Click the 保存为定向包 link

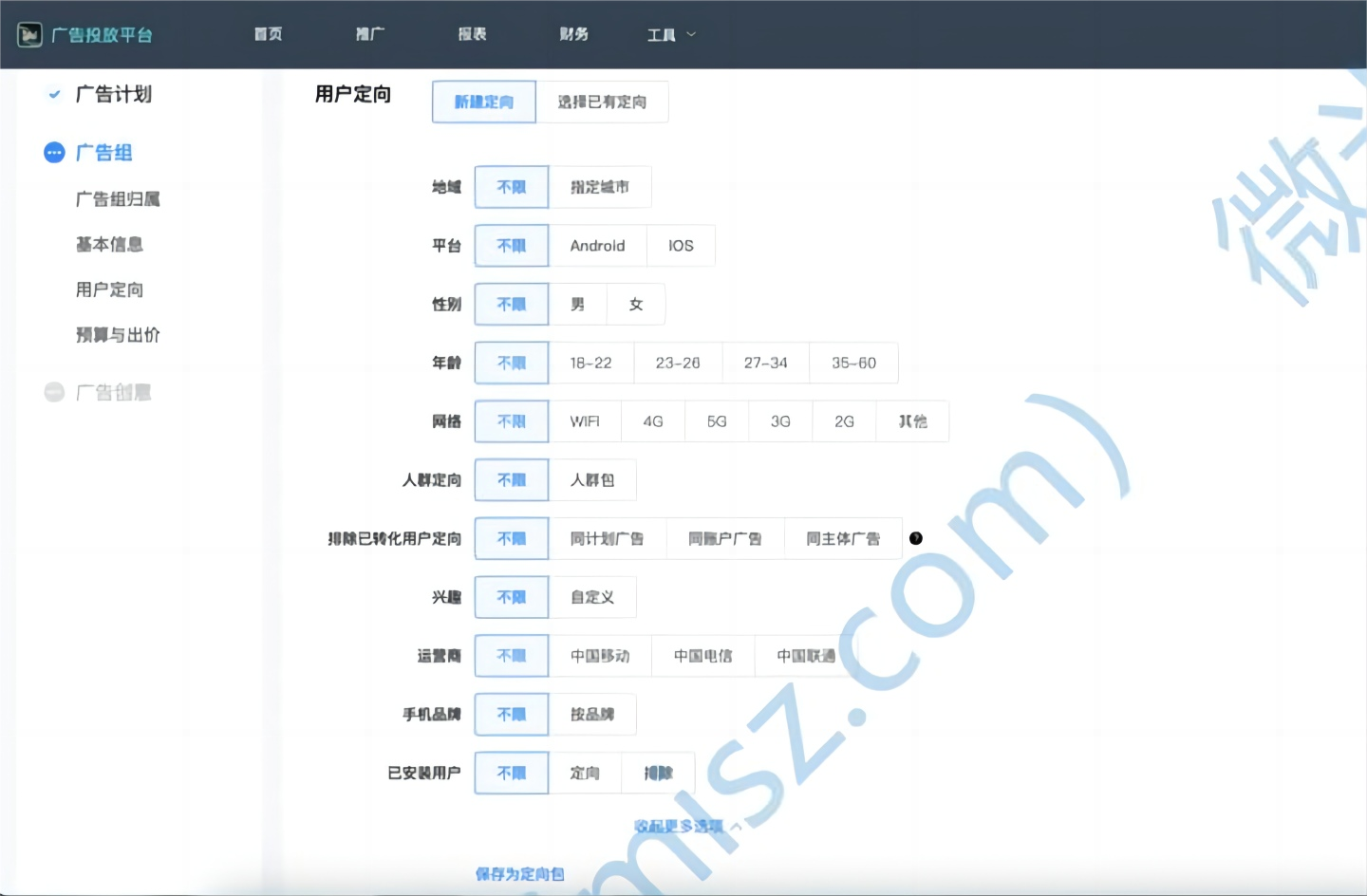(519, 873)
